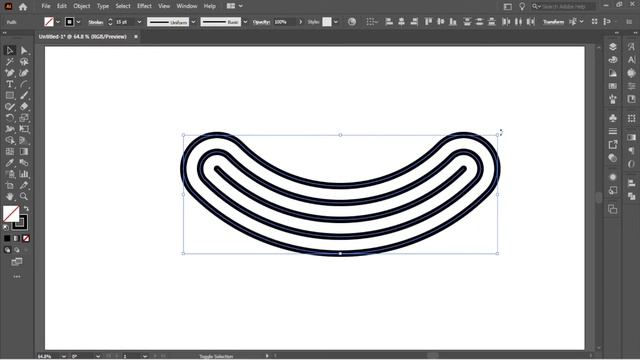Select the Mesh tool
This screenshot has width=640, height=360.
(10, 151)
